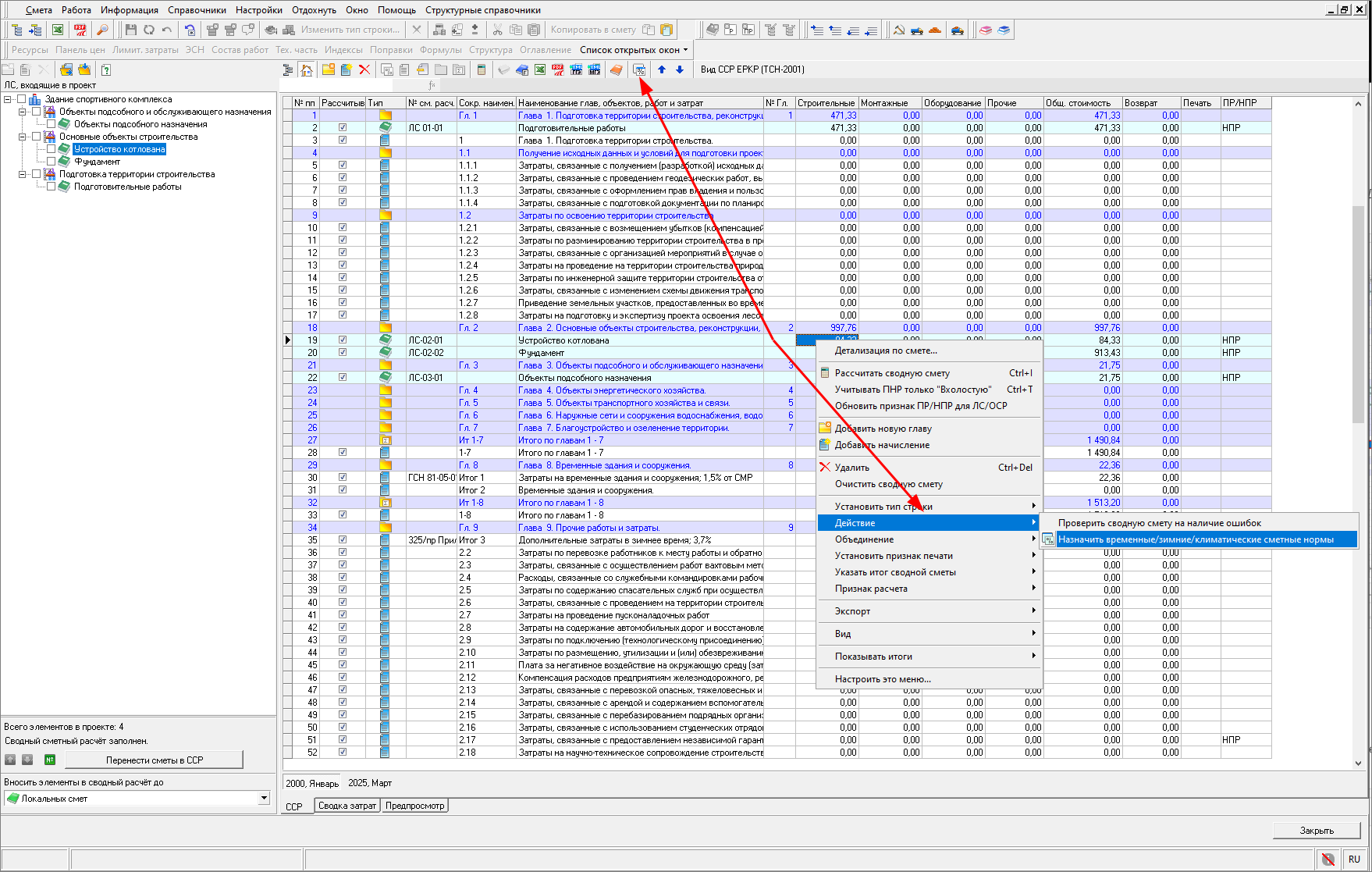Uncheck the calculate checkbox in row 2
Image resolution: width=1372 pixels, height=872 pixels.
(x=343, y=128)
